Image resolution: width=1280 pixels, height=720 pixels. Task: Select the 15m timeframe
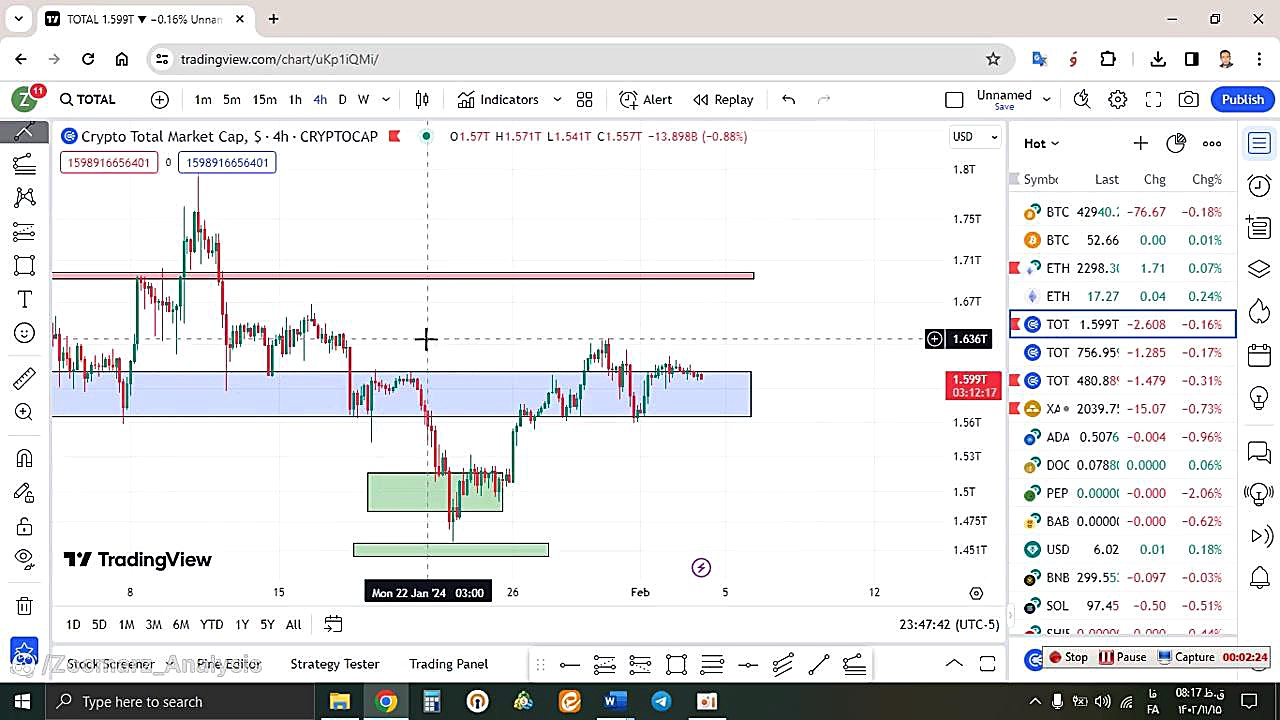point(264,99)
